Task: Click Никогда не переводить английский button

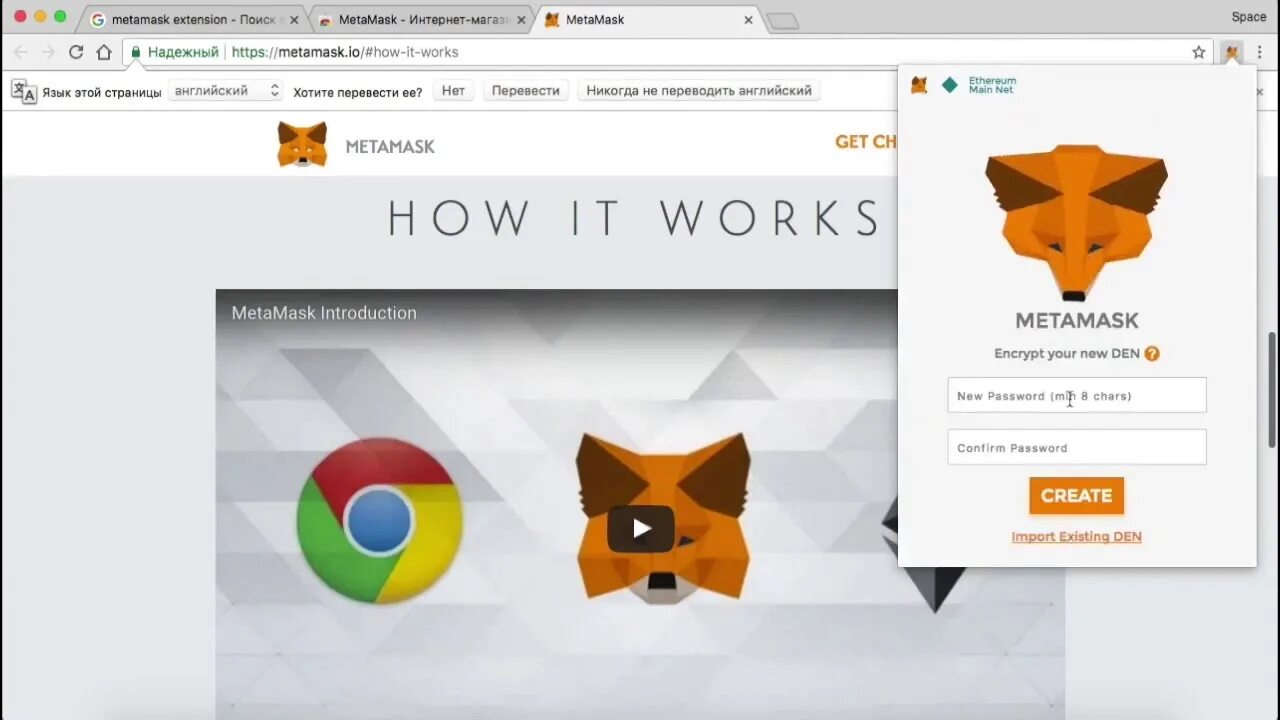Action: click(x=699, y=91)
